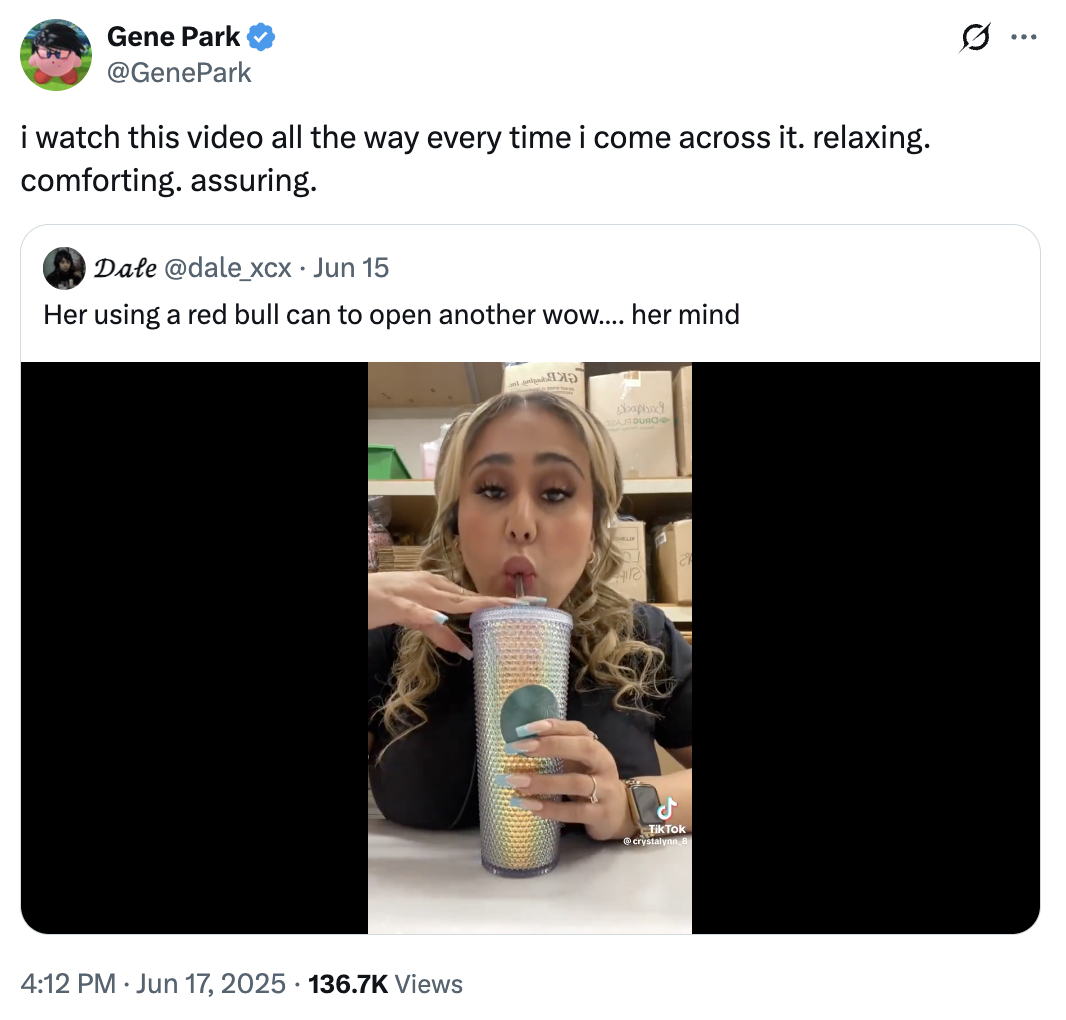Open the @GenePark handle link
Image resolution: width=1066 pixels, height=1020 pixels.
tap(179, 72)
